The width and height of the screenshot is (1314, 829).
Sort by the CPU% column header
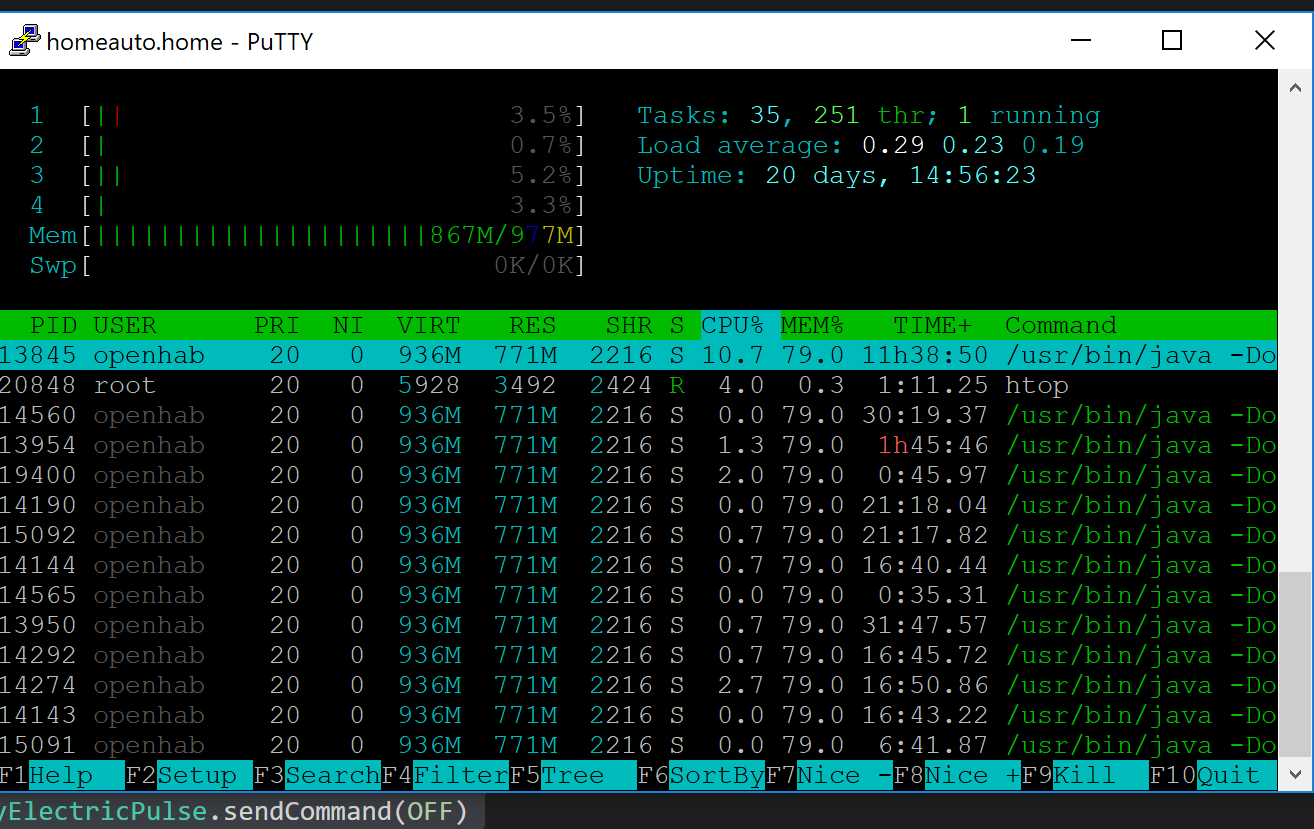[732, 326]
